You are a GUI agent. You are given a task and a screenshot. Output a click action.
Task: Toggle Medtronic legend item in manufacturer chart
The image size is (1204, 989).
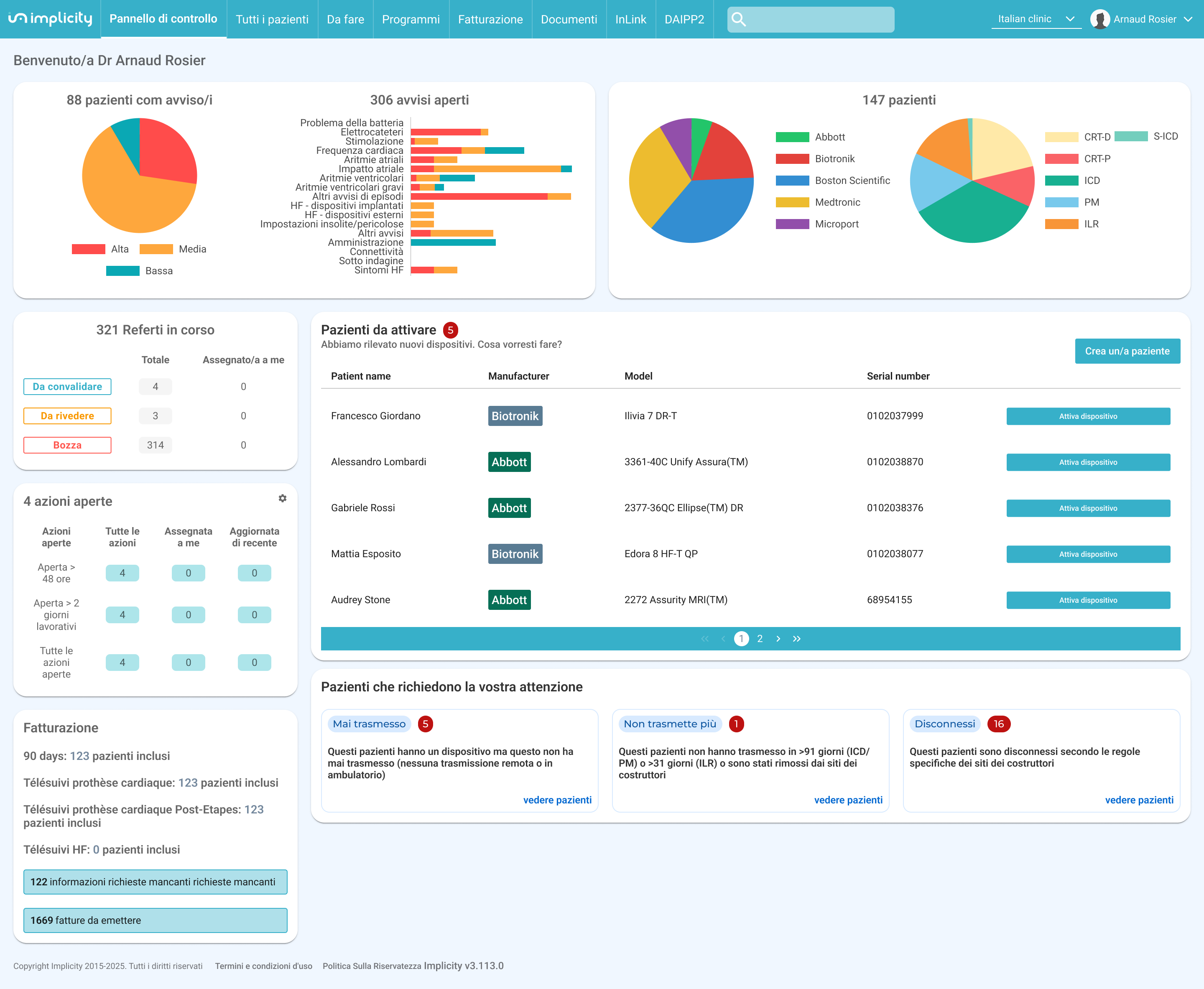point(818,202)
